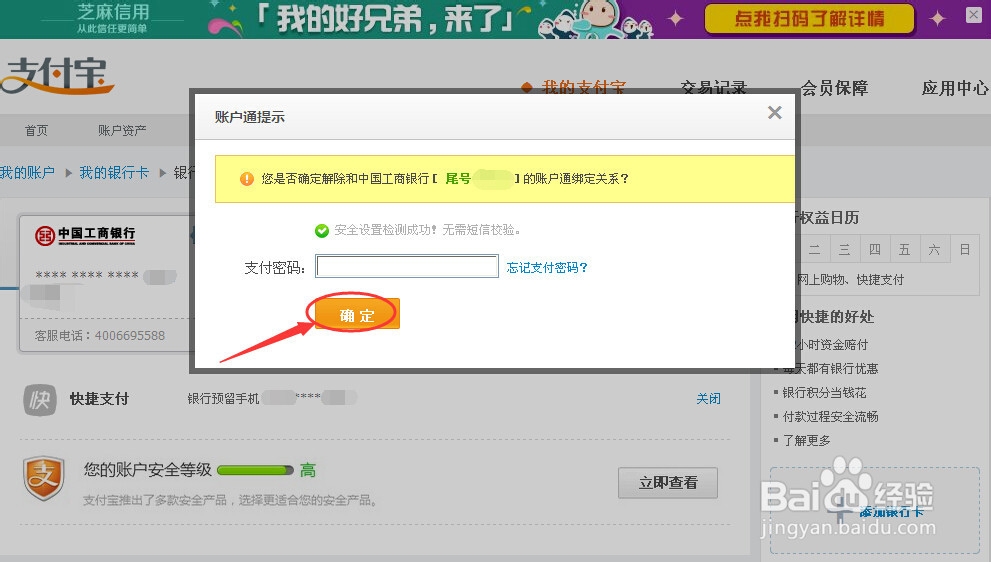The image size is (991, 562).
Task: Click the orange warning icon in dialog
Action: pos(247,179)
